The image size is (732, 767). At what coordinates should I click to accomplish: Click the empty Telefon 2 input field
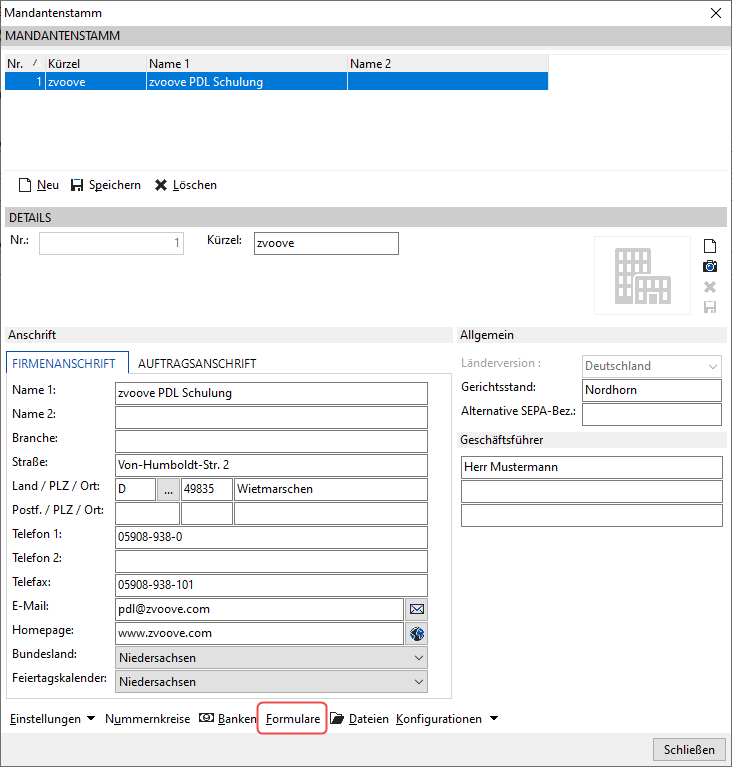[271, 562]
